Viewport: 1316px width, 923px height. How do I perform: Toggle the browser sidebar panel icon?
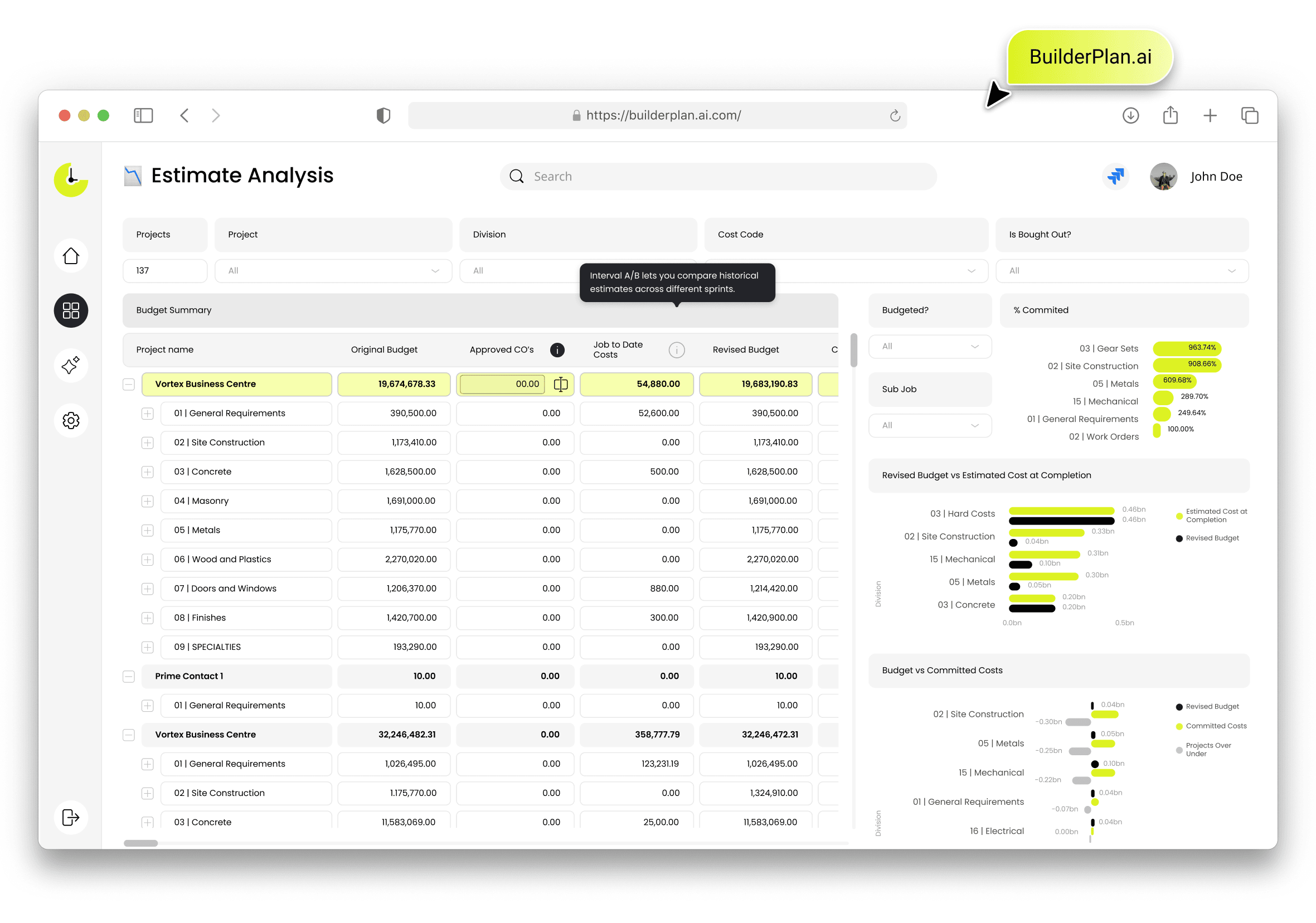tap(143, 115)
